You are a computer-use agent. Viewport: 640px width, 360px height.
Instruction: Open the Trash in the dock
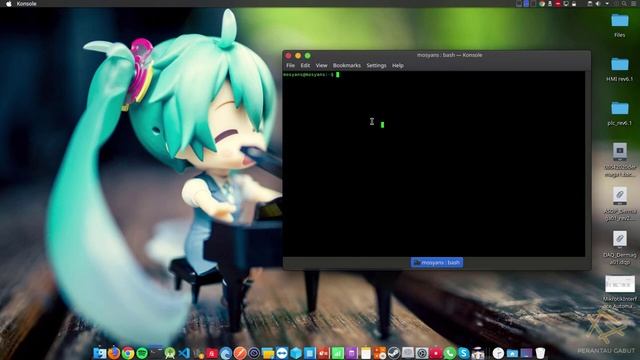pos(540,353)
